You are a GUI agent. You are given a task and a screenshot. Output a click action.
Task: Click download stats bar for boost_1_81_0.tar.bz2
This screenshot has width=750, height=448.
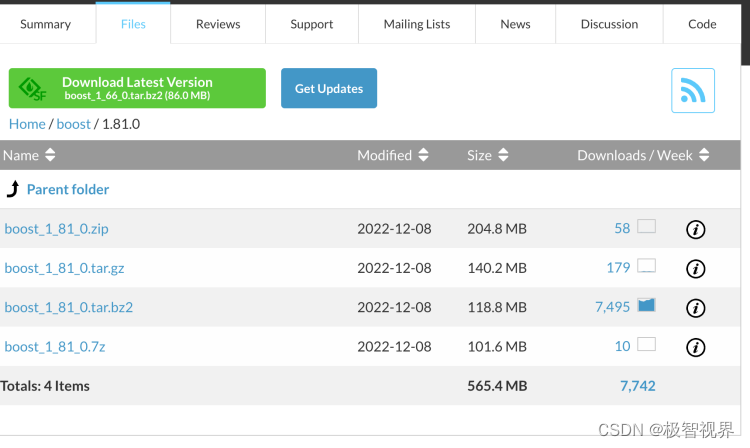[646, 305]
